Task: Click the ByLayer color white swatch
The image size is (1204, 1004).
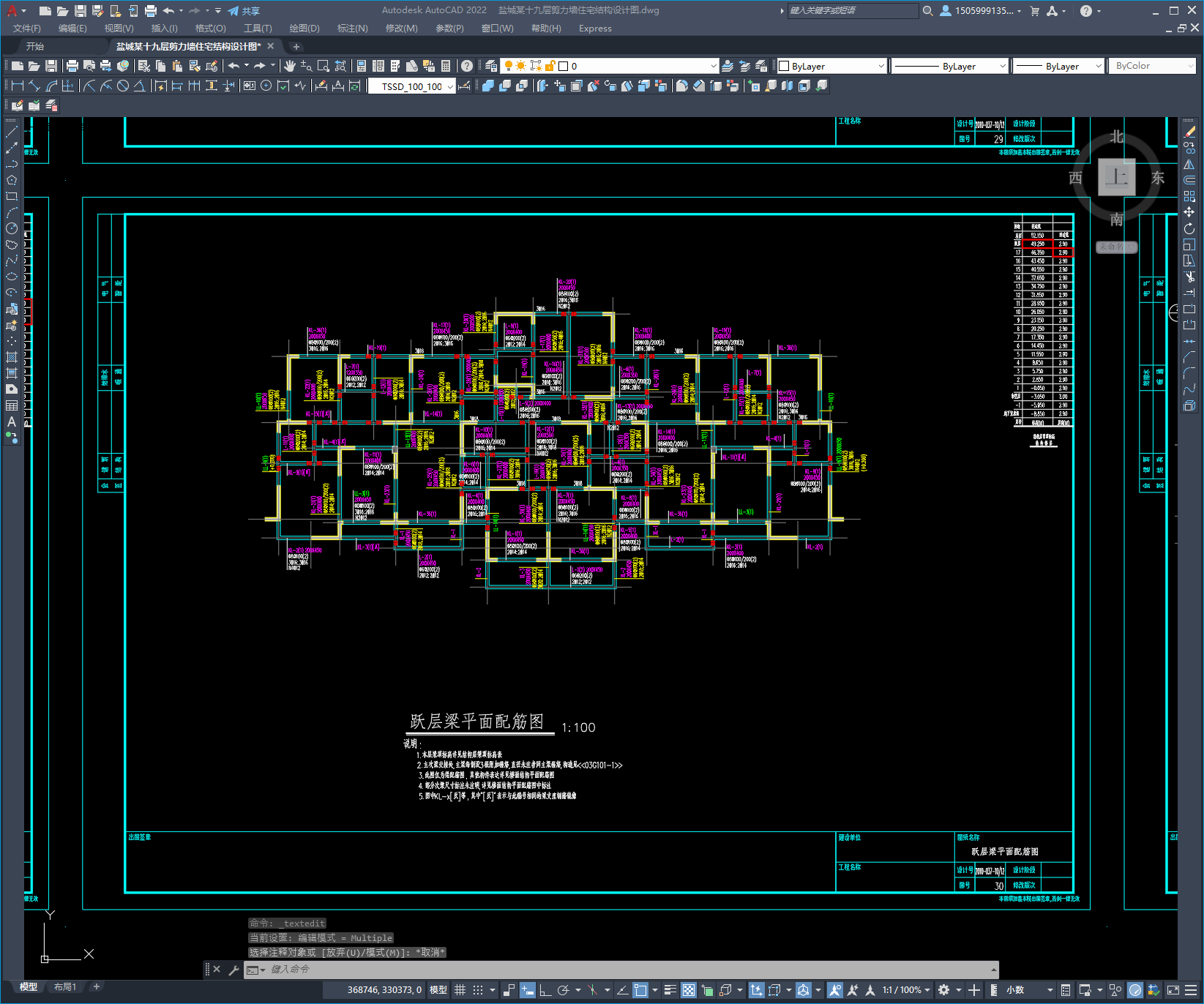Action: pyautogui.click(x=784, y=66)
